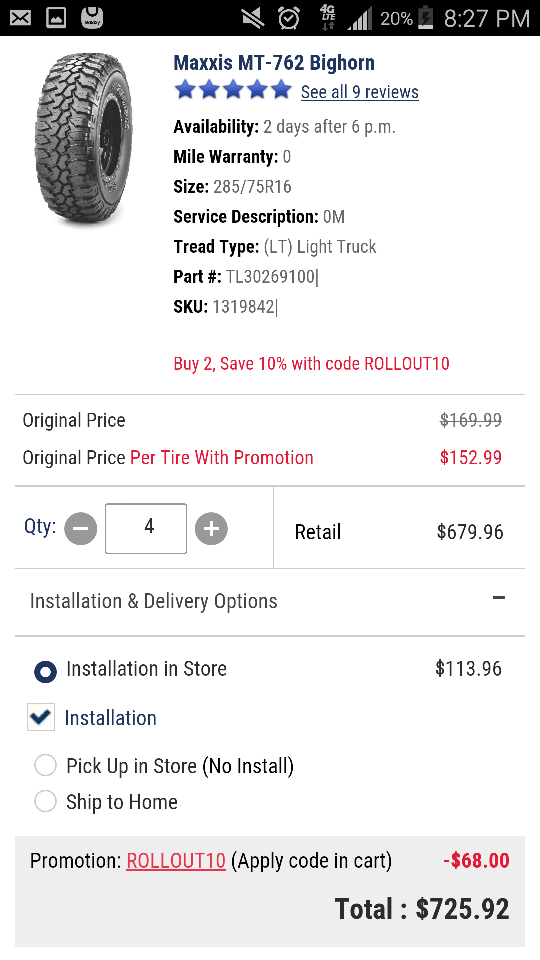Tap the quantity input field showing 4
This screenshot has height=960, width=540.
(x=146, y=528)
